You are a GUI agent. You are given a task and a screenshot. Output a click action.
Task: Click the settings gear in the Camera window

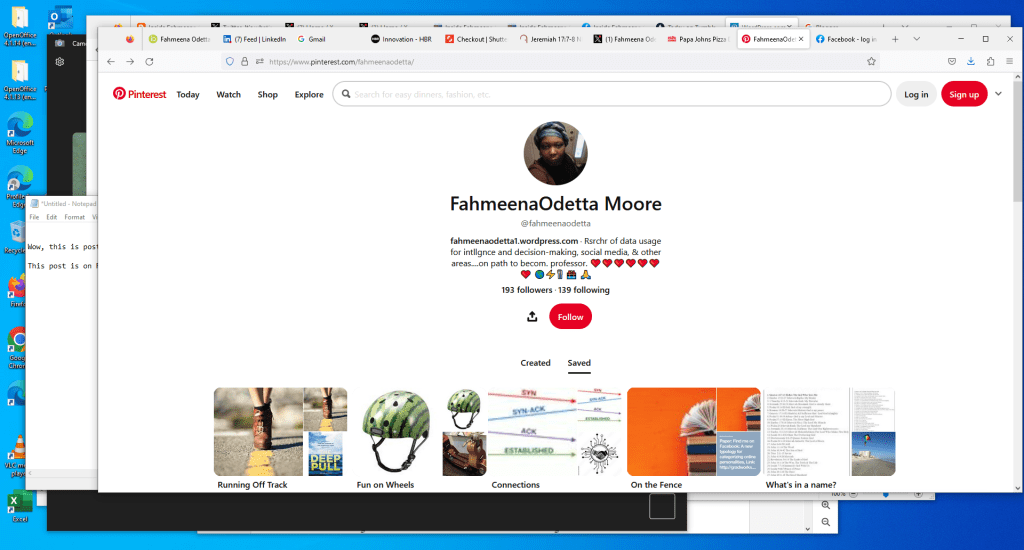click(x=60, y=61)
